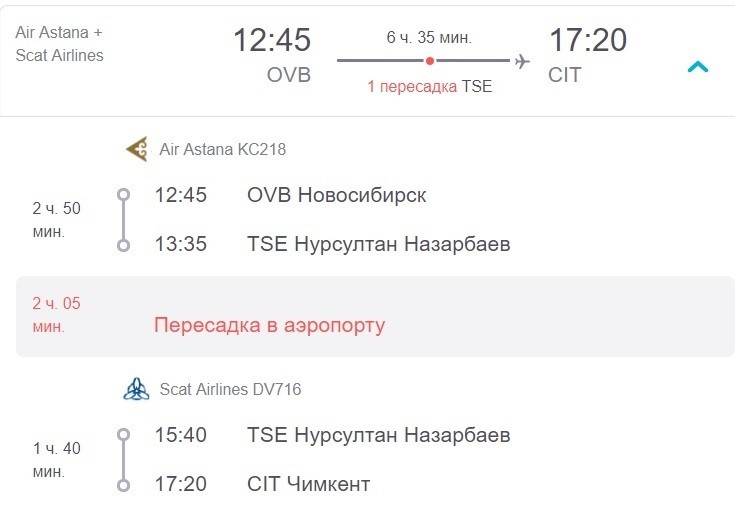735x525 pixels.
Task: Click the Scat Airlines logo icon
Action: [136, 389]
